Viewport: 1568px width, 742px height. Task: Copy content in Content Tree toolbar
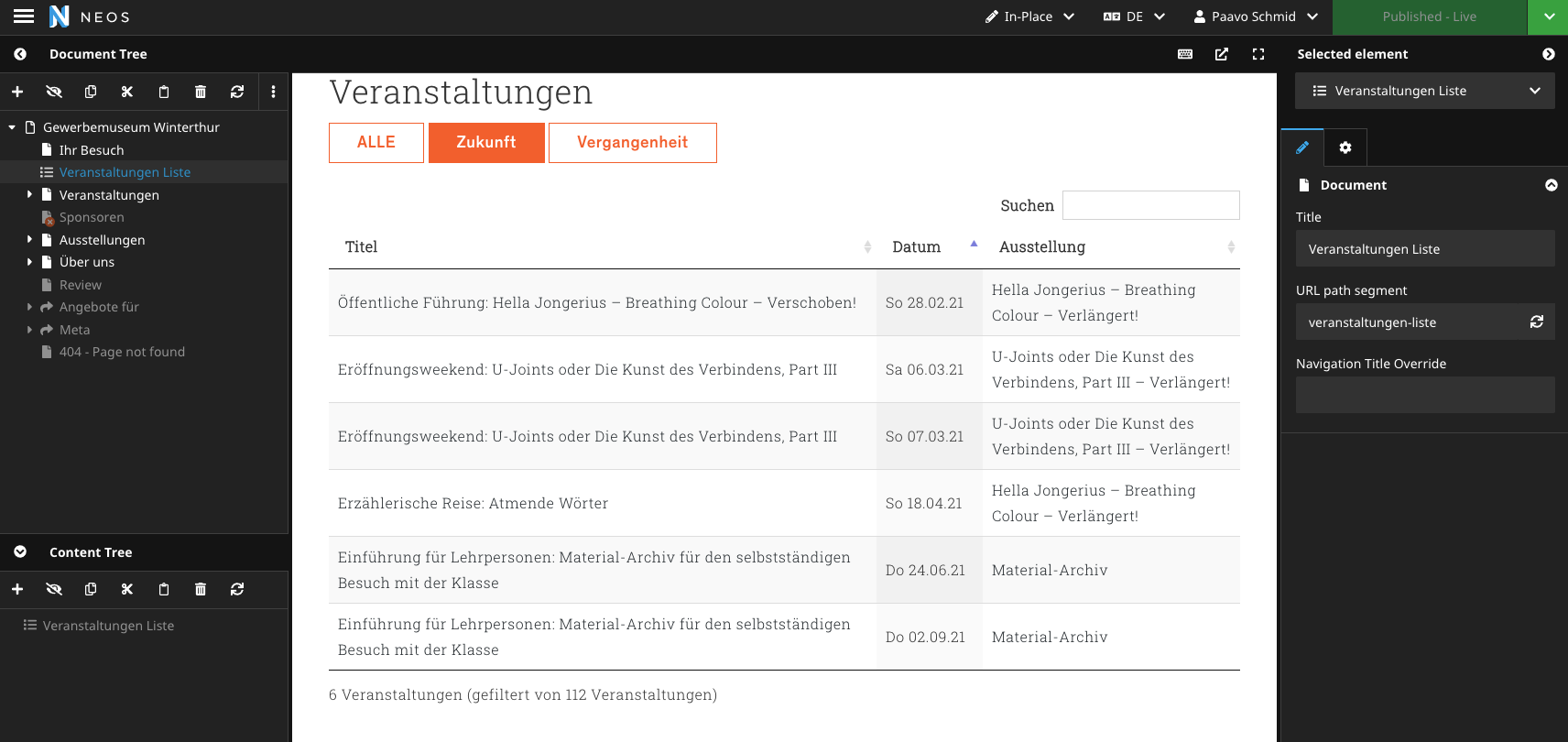point(91,589)
